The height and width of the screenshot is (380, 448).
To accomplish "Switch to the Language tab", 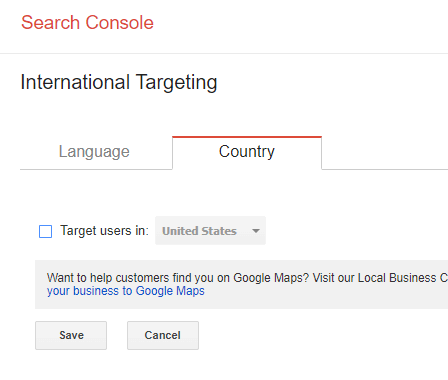I will coord(94,152).
